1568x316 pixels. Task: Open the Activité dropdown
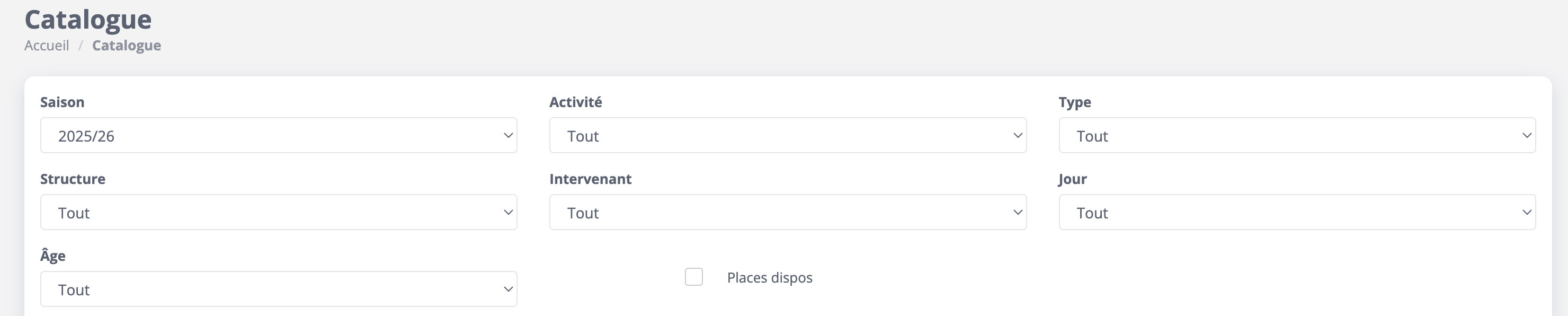pyautogui.click(x=787, y=135)
